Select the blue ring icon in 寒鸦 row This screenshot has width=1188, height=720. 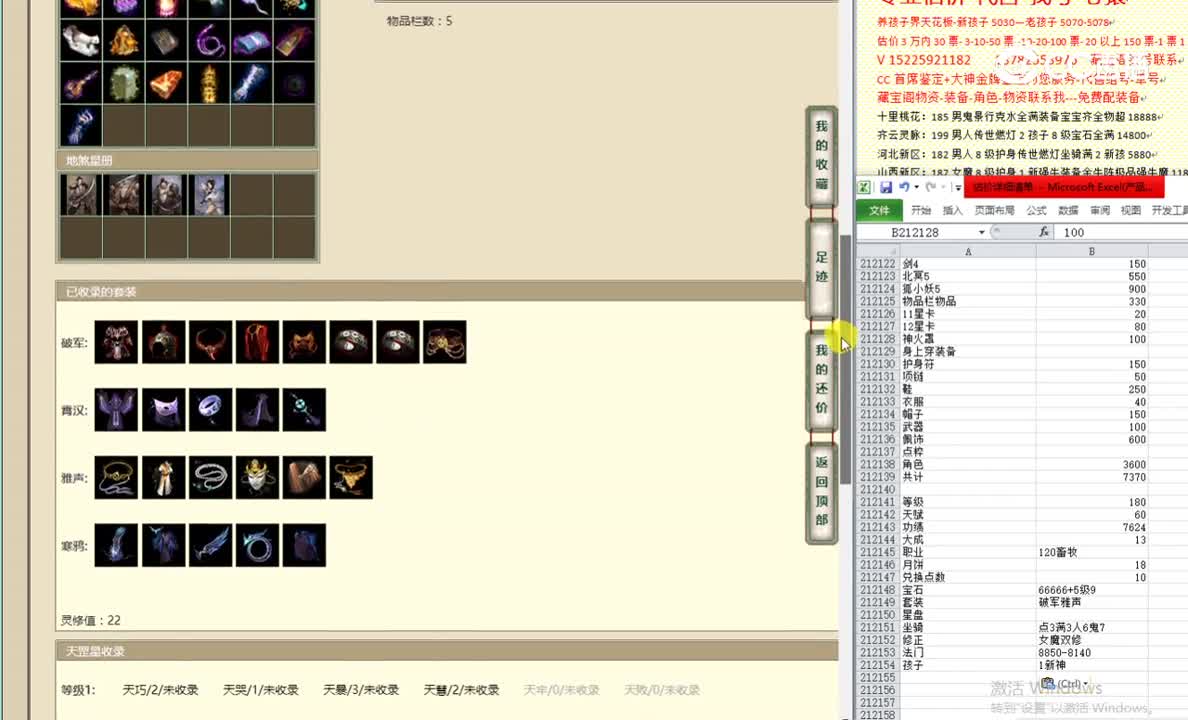(x=257, y=545)
